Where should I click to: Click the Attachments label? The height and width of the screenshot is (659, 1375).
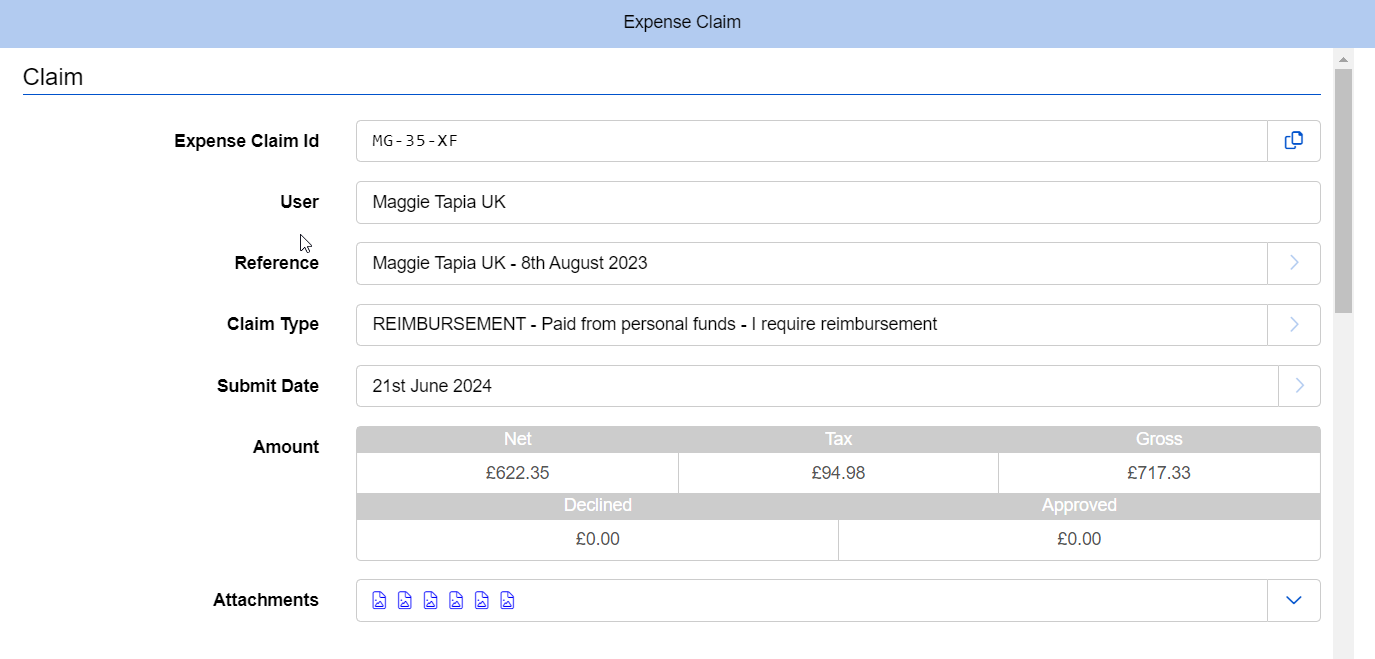point(266,600)
